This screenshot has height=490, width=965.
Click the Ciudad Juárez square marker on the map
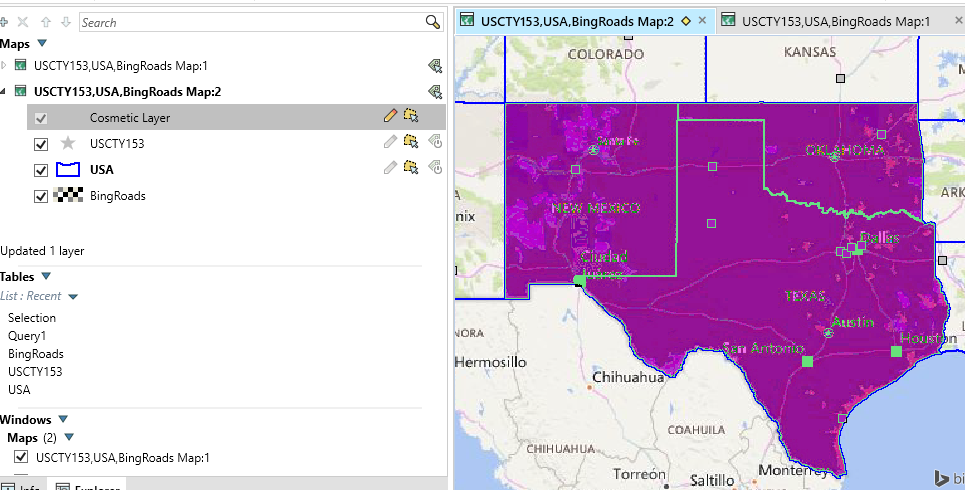(x=579, y=281)
